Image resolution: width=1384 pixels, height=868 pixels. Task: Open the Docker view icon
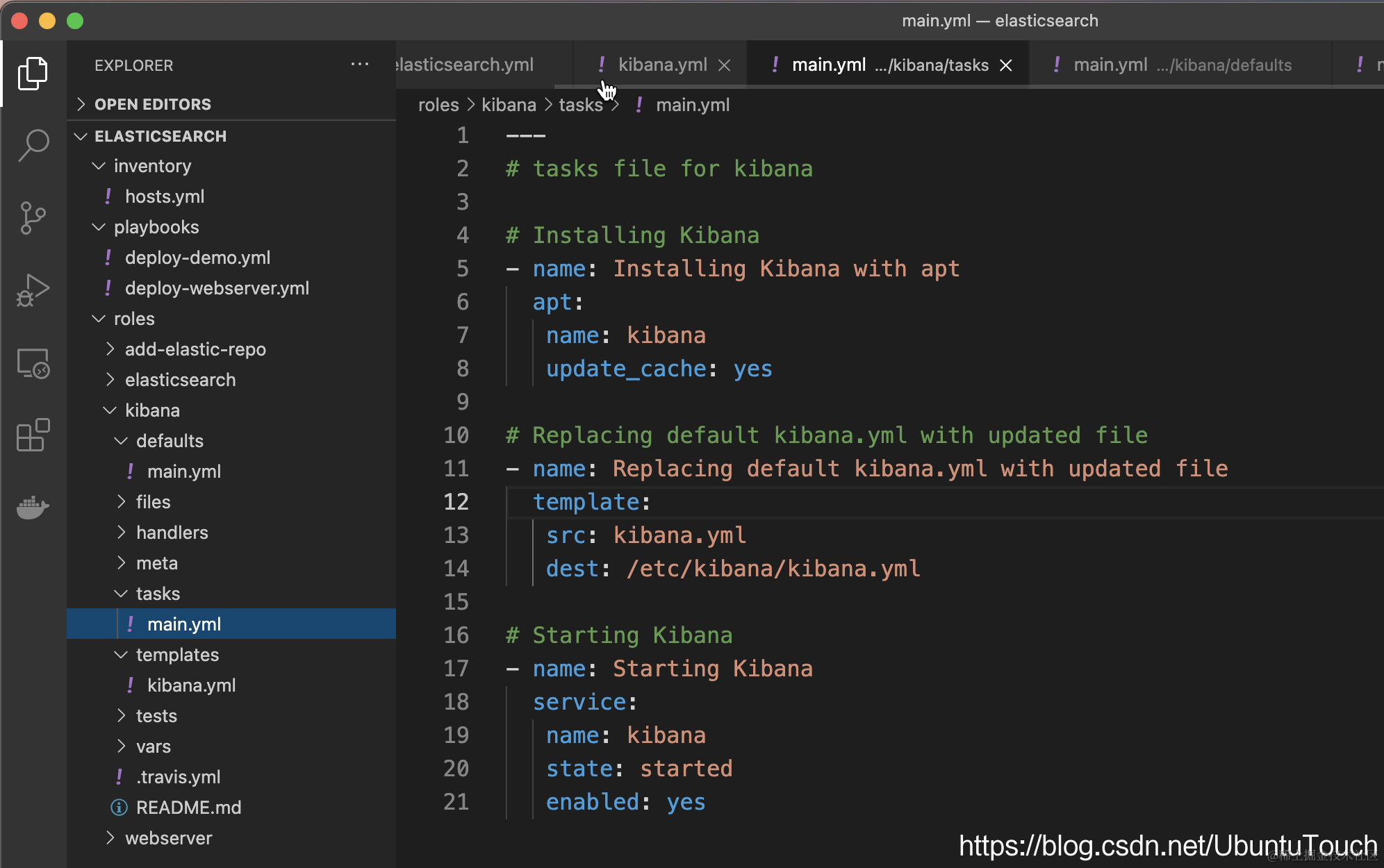tap(33, 508)
